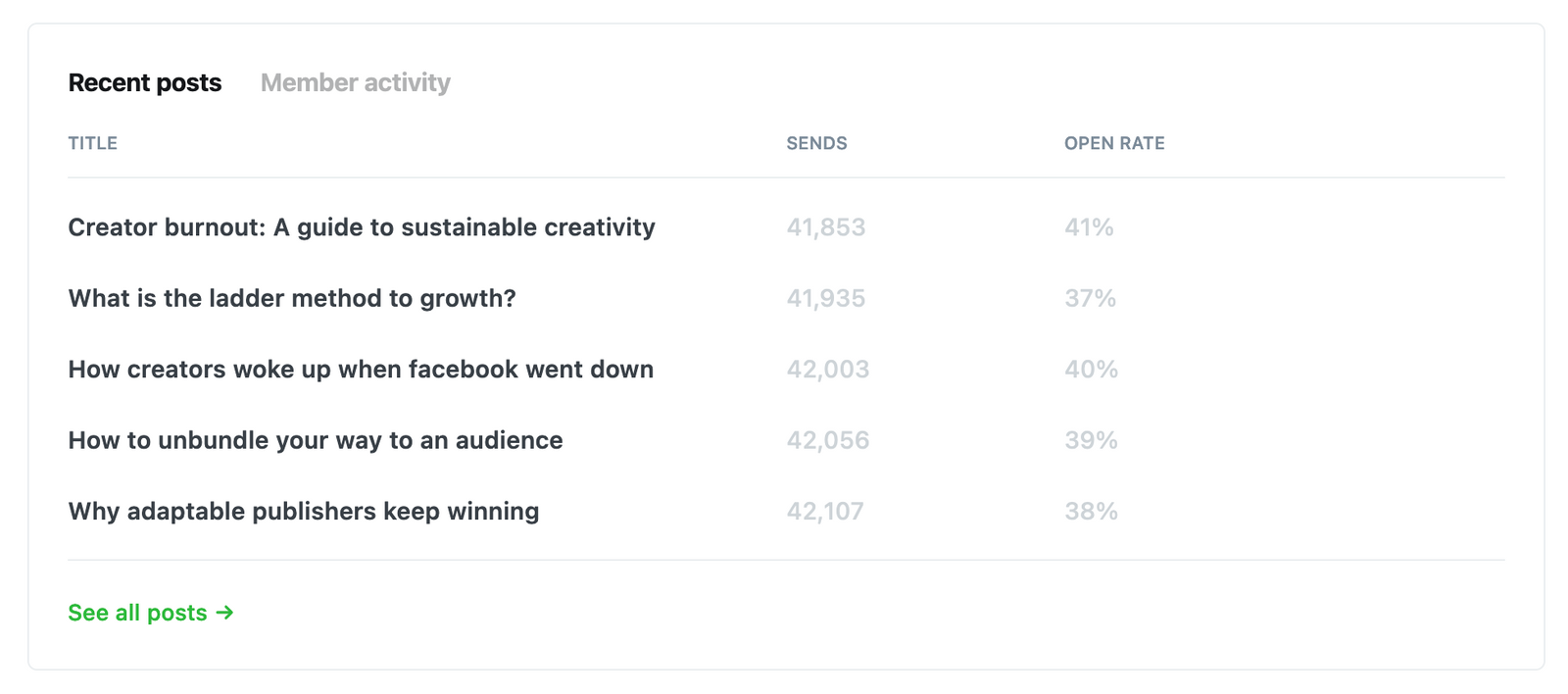Open the Creator burnout post
The image size is (1568, 694).
click(361, 227)
